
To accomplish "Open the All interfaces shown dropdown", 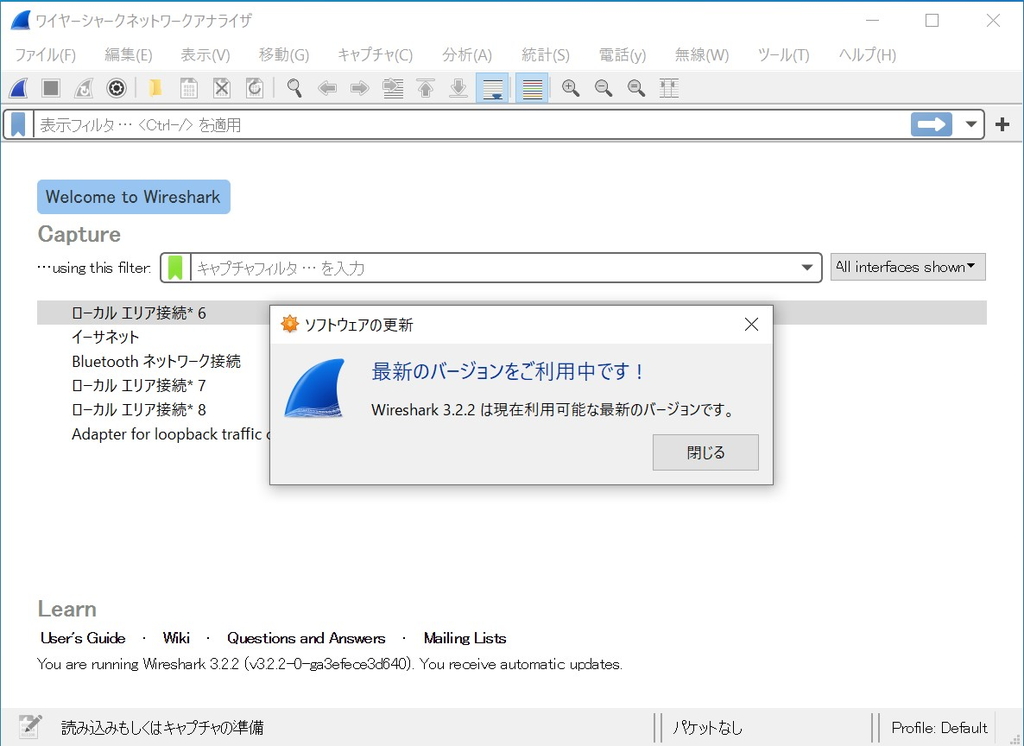I will [907, 267].
